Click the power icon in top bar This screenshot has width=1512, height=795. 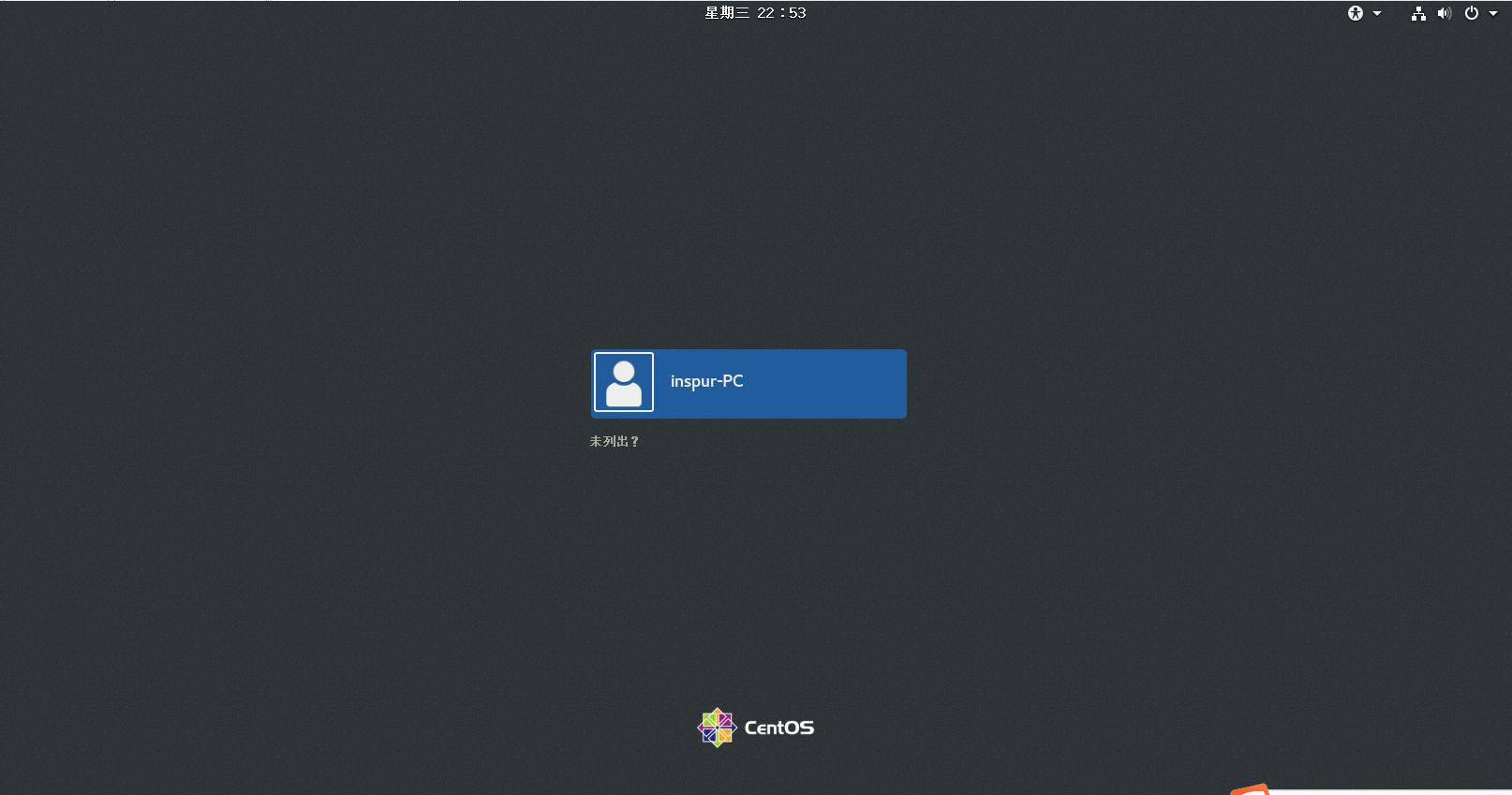click(1472, 13)
